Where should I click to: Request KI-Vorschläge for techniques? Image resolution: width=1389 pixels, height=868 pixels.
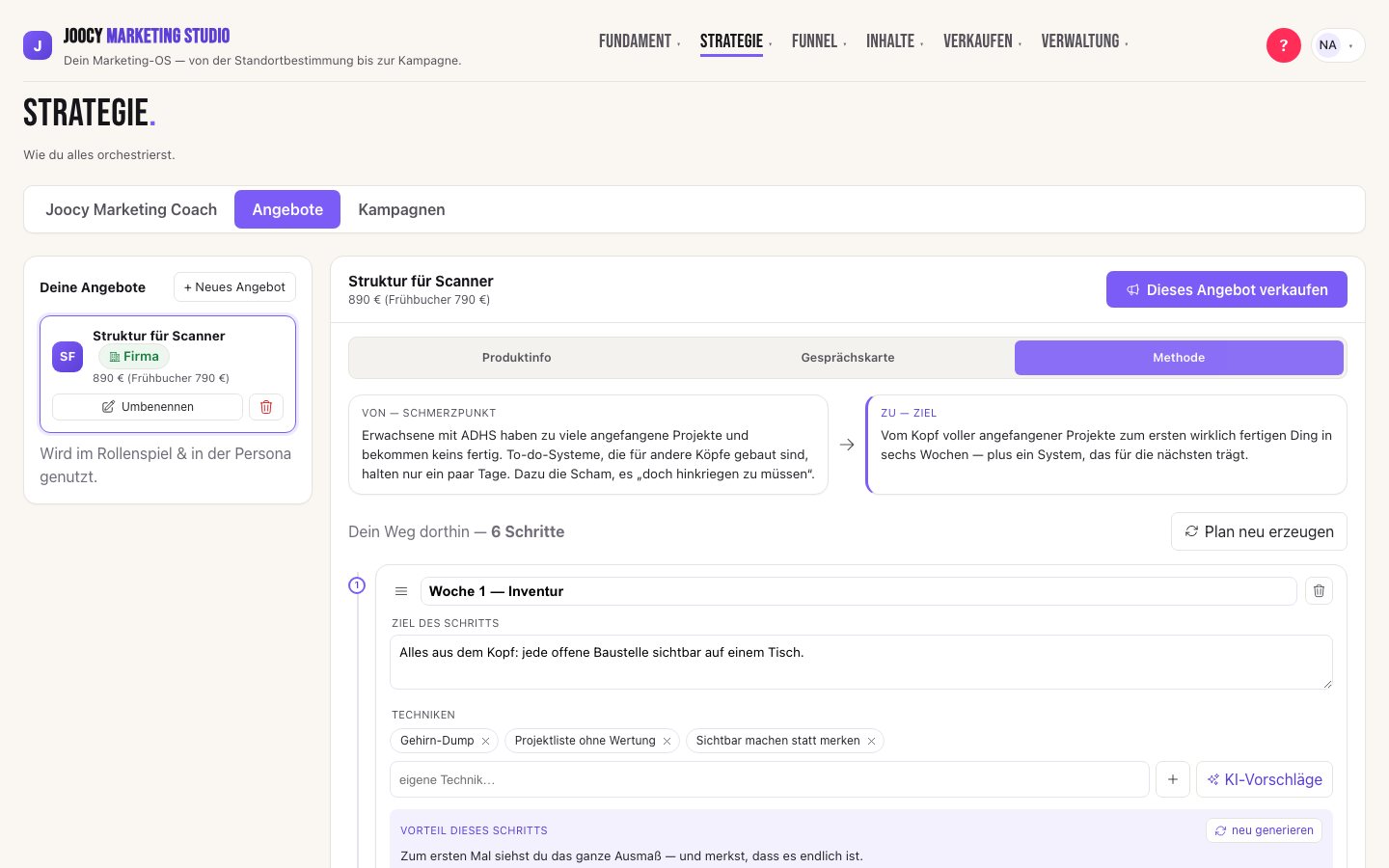[x=1265, y=779]
